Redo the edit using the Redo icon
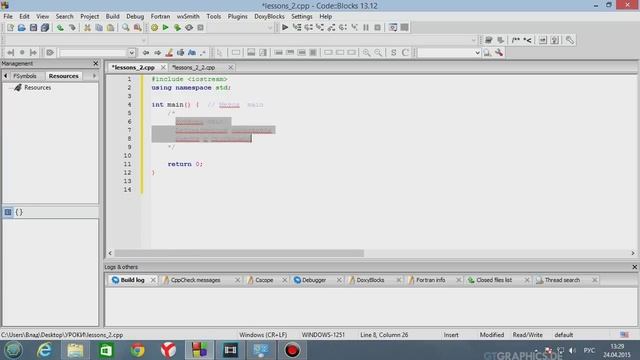Screen dimensions: 640x360 click(72, 28)
